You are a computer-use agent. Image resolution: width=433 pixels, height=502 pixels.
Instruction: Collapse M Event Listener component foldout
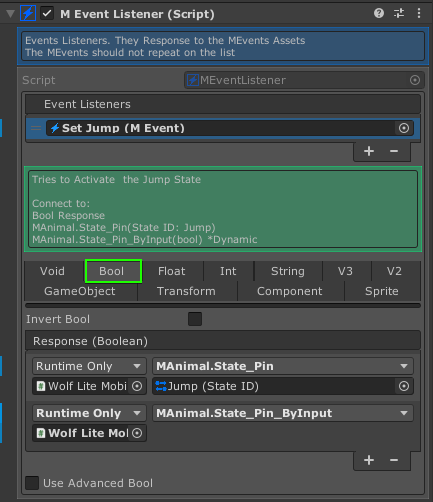[x=10, y=14]
